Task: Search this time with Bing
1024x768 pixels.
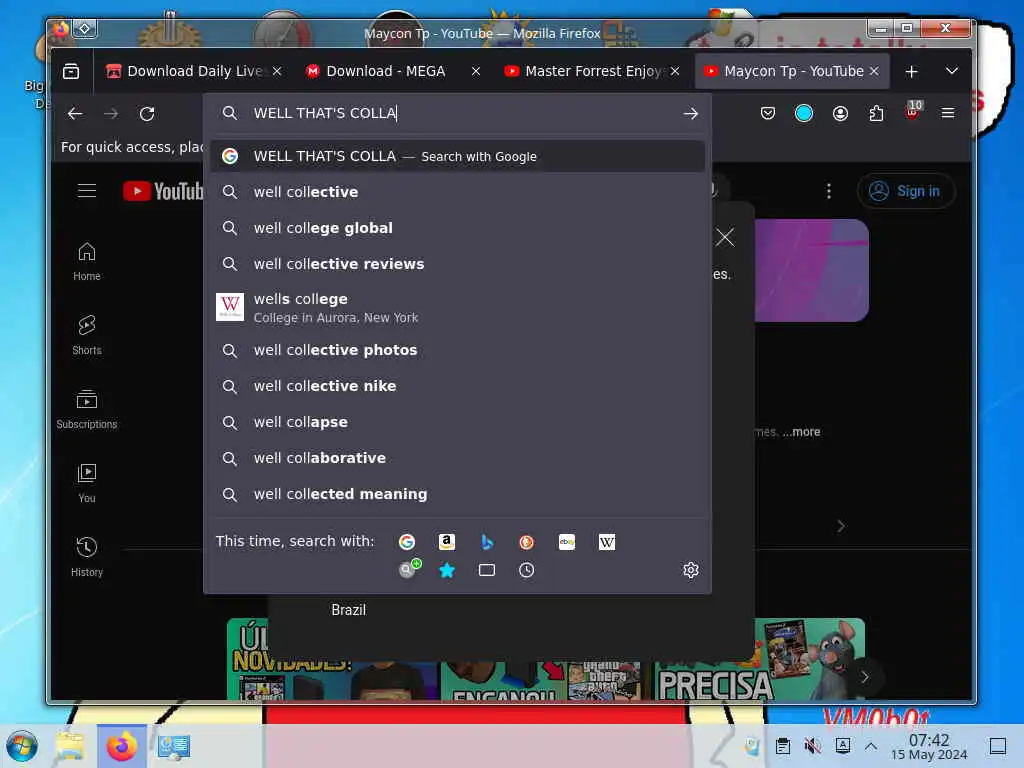Action: (x=487, y=542)
